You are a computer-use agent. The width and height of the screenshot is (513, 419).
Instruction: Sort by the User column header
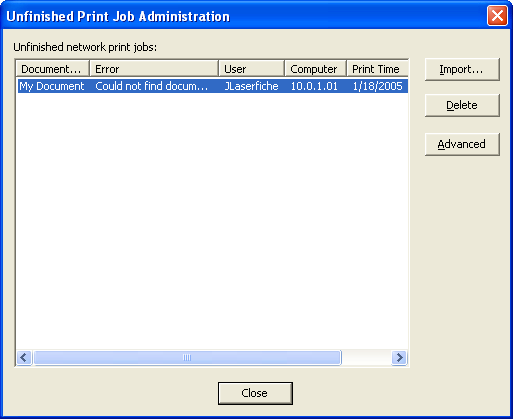(252, 69)
